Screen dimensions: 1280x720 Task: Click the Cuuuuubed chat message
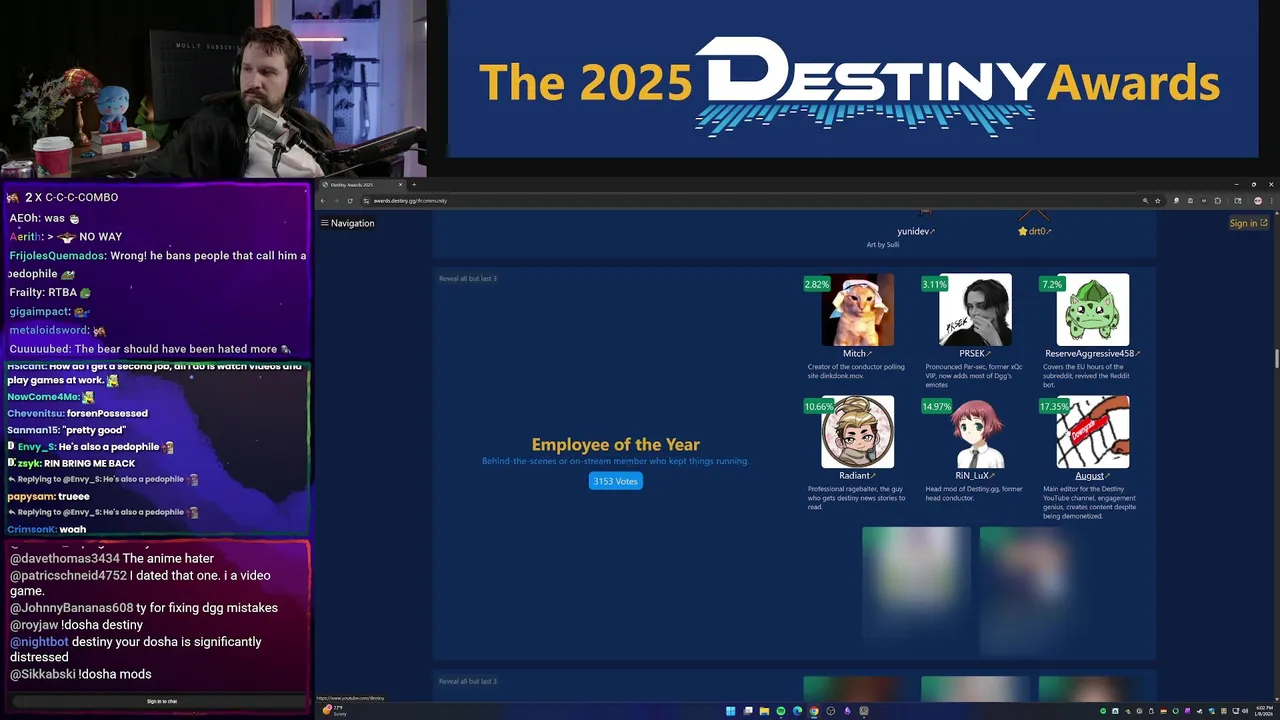150,349
